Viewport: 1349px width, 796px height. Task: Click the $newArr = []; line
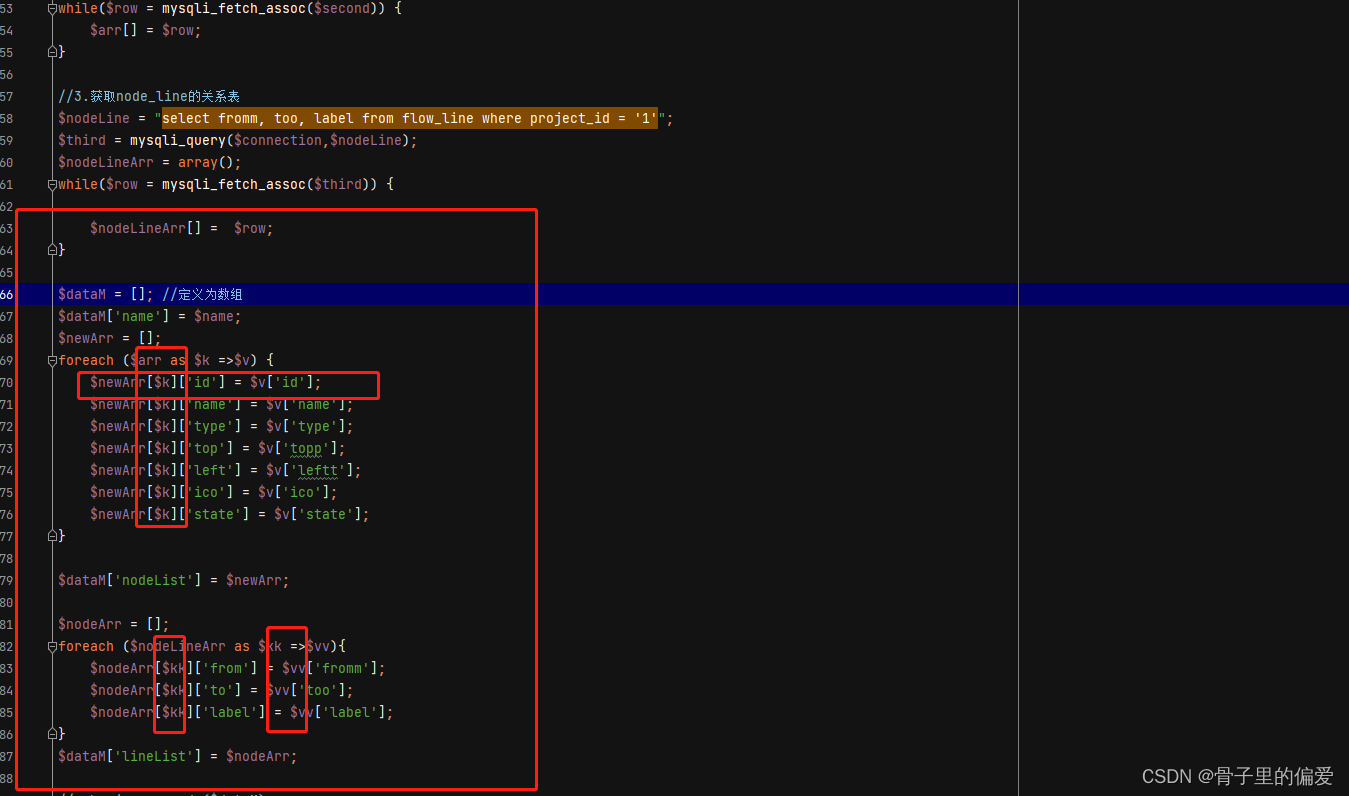[x=110, y=338]
